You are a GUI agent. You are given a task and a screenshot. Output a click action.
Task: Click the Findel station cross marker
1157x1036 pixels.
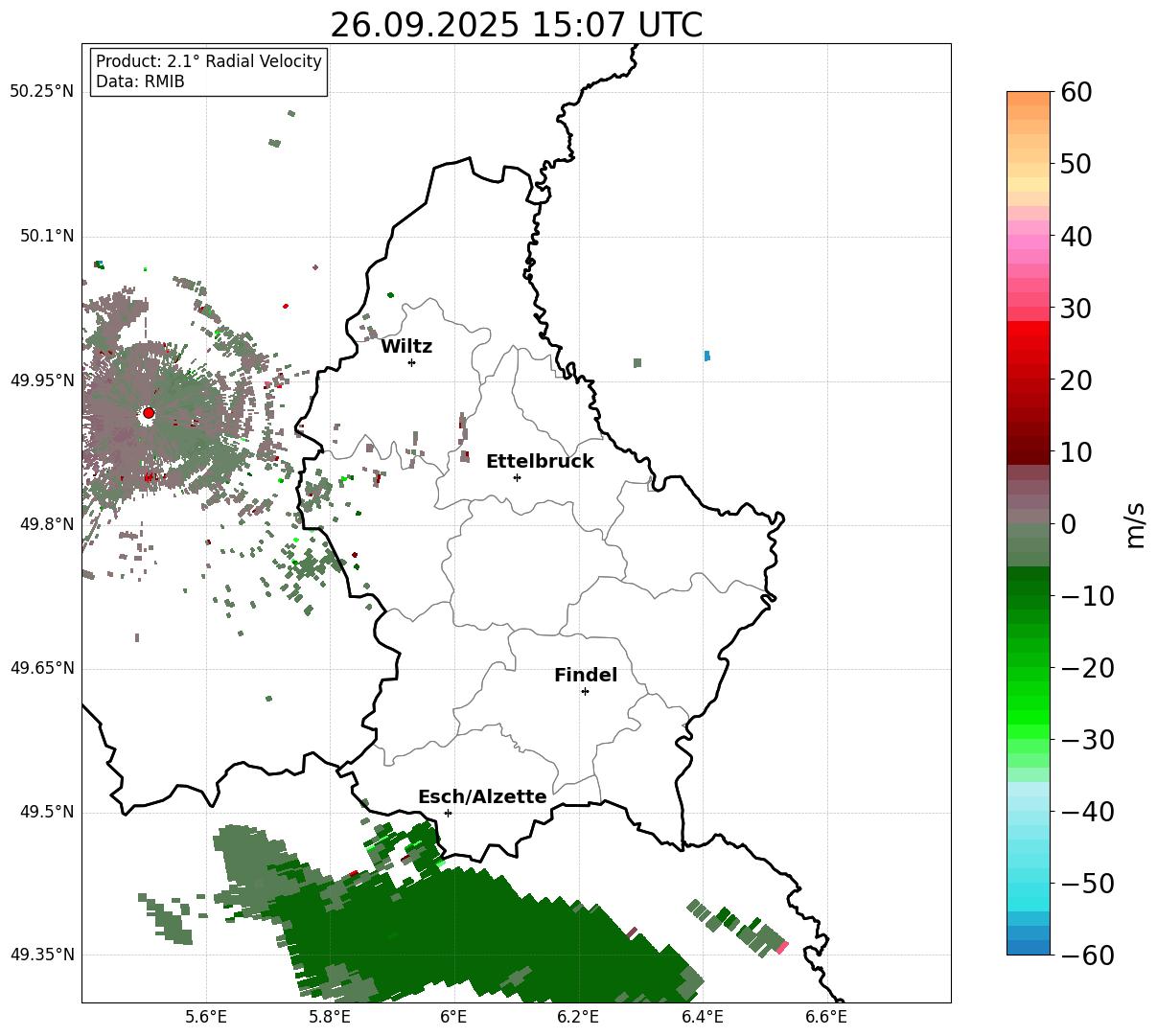click(585, 691)
